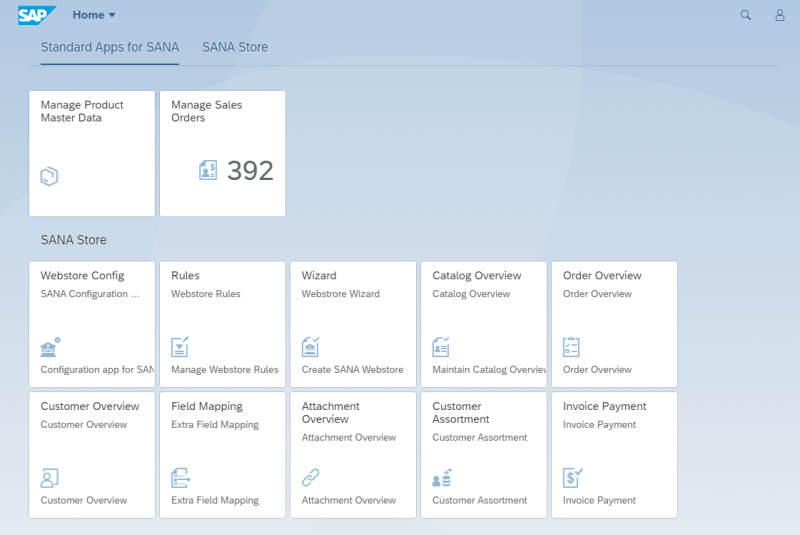The width and height of the screenshot is (800, 535).
Task: Click the SANA Store group heading
Action: [x=73, y=240]
